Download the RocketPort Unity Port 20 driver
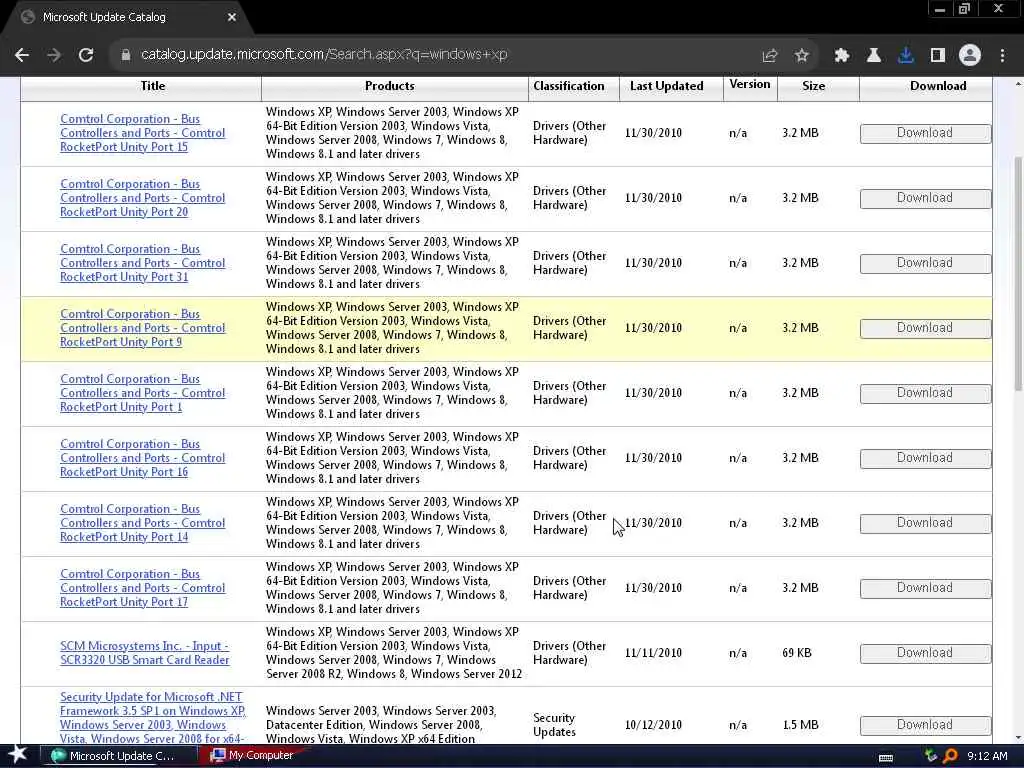This screenshot has height=768, width=1024. click(925, 198)
